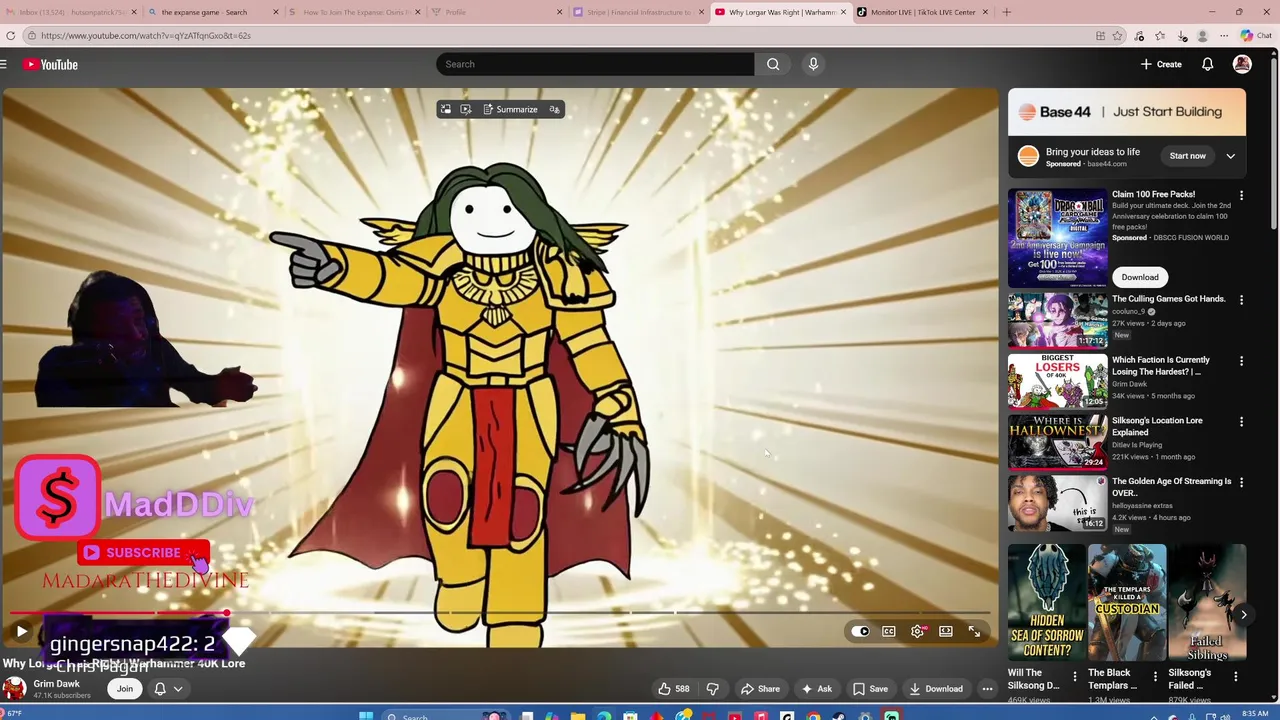Reload page with browser refresh icon

pos(10,35)
